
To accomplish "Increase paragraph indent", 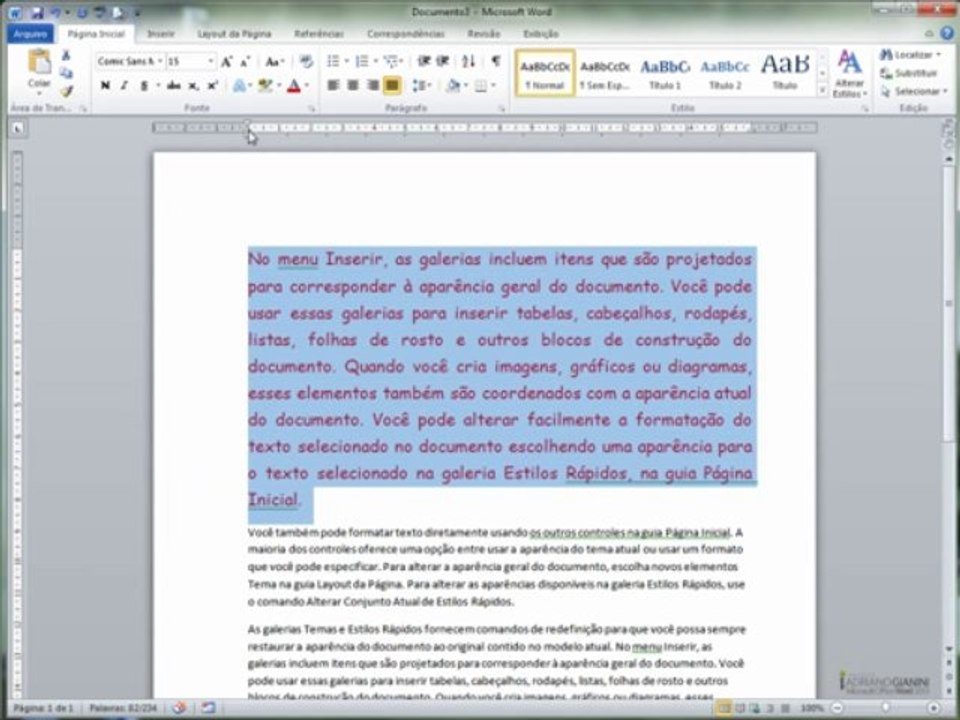I will click(442, 61).
